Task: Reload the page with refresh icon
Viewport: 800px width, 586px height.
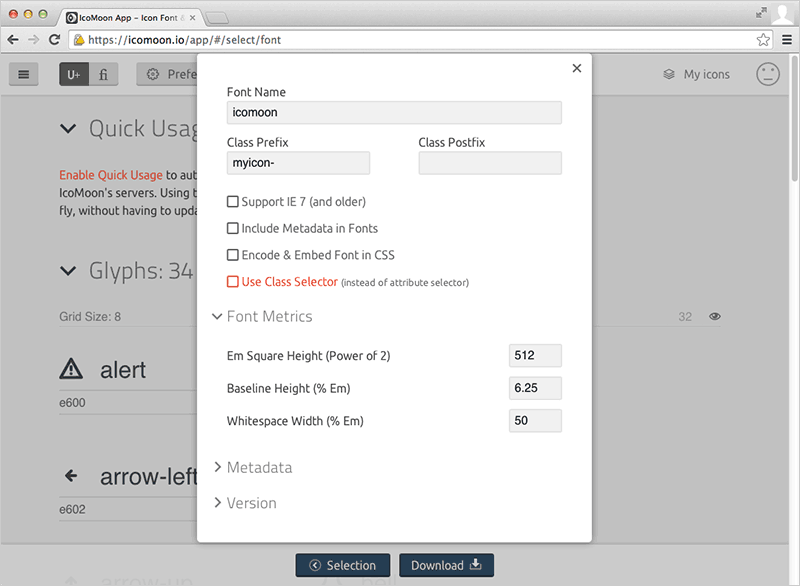Action: (x=54, y=40)
